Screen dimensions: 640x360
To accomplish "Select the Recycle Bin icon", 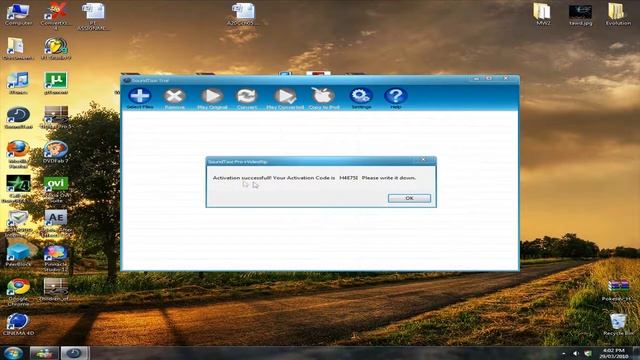I will pos(618,324).
